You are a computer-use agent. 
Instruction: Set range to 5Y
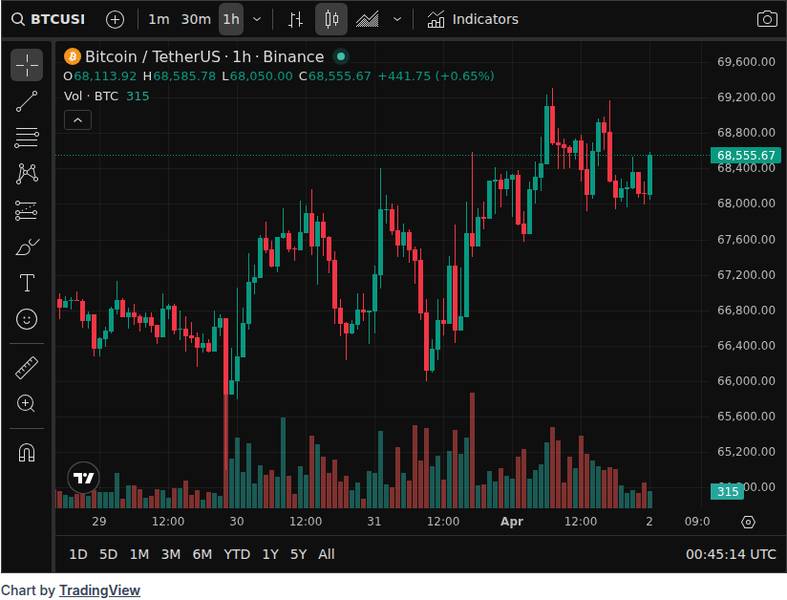tap(298, 554)
